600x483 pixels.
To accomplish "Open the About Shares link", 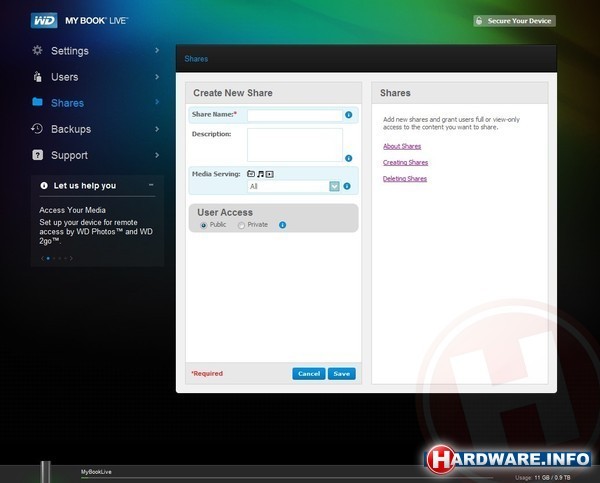I will coord(402,146).
